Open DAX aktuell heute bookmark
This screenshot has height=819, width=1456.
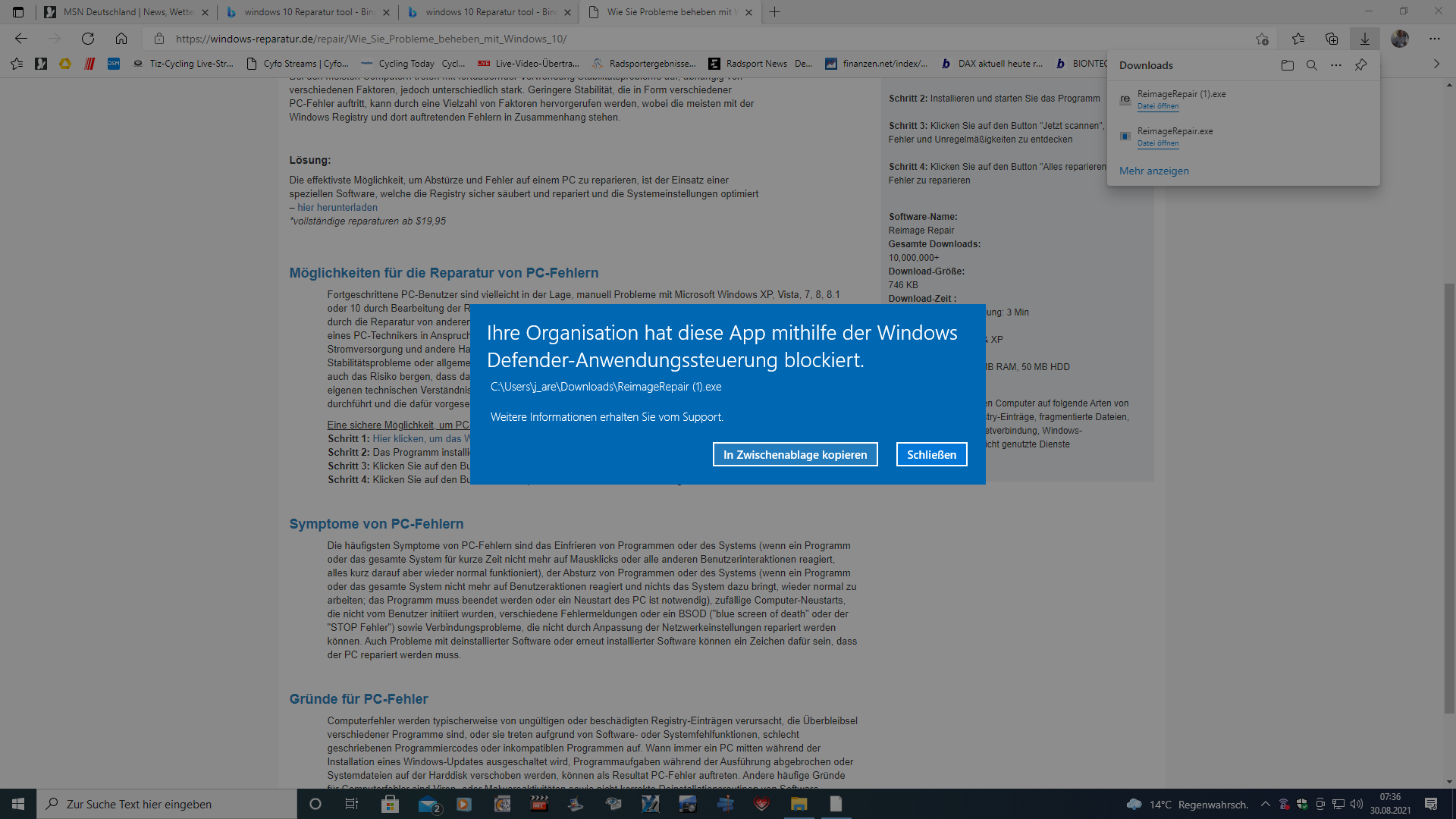(992, 64)
